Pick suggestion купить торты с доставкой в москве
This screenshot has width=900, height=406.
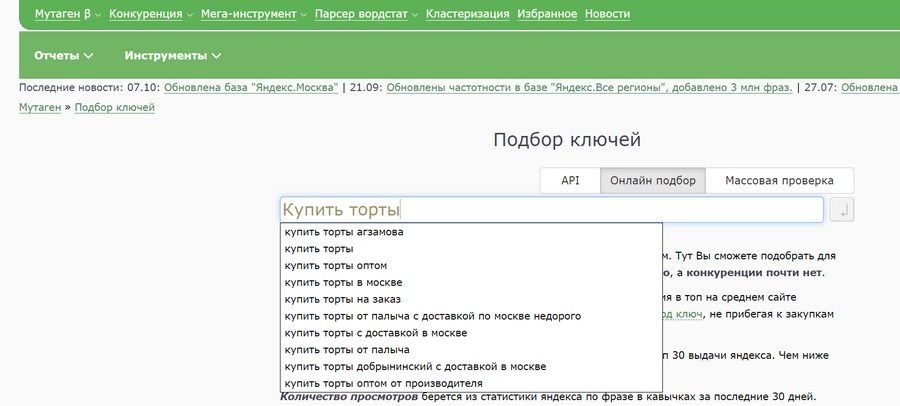click(471, 332)
